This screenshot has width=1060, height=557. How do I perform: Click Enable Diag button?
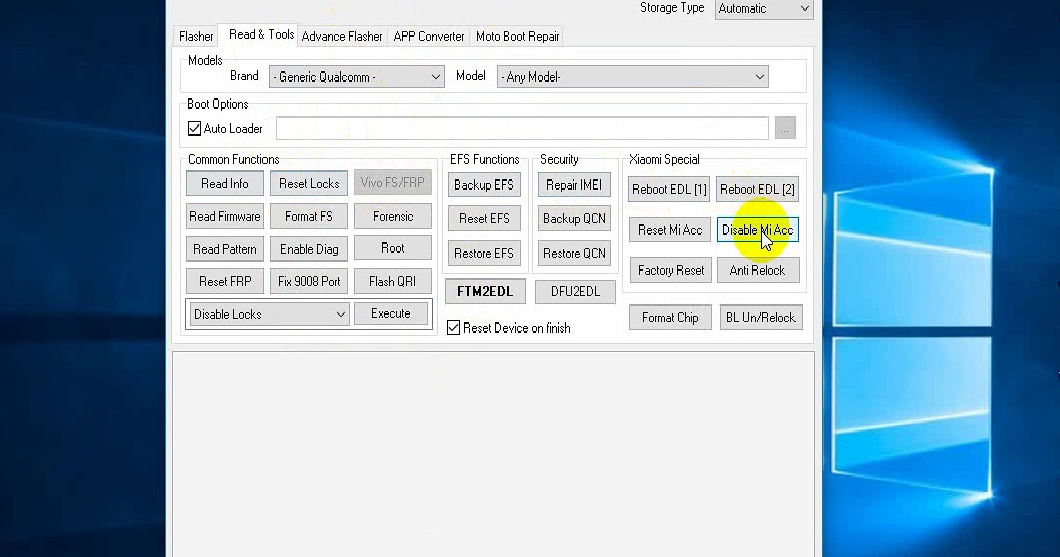pos(309,249)
